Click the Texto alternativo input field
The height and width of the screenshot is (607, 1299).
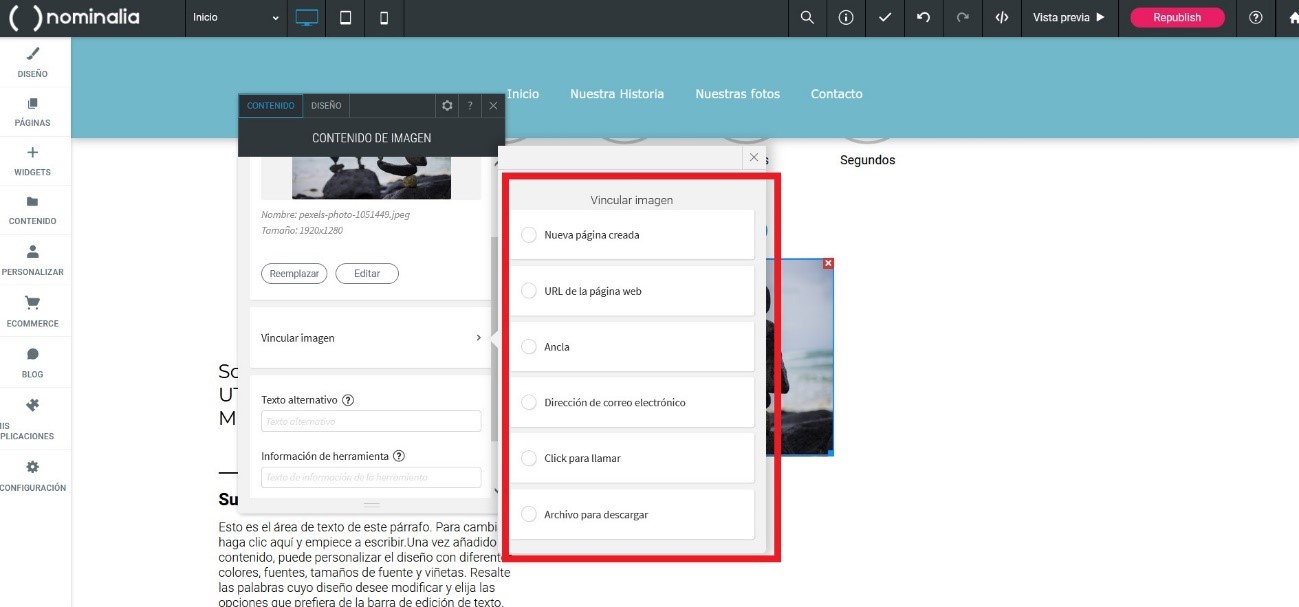(x=370, y=422)
